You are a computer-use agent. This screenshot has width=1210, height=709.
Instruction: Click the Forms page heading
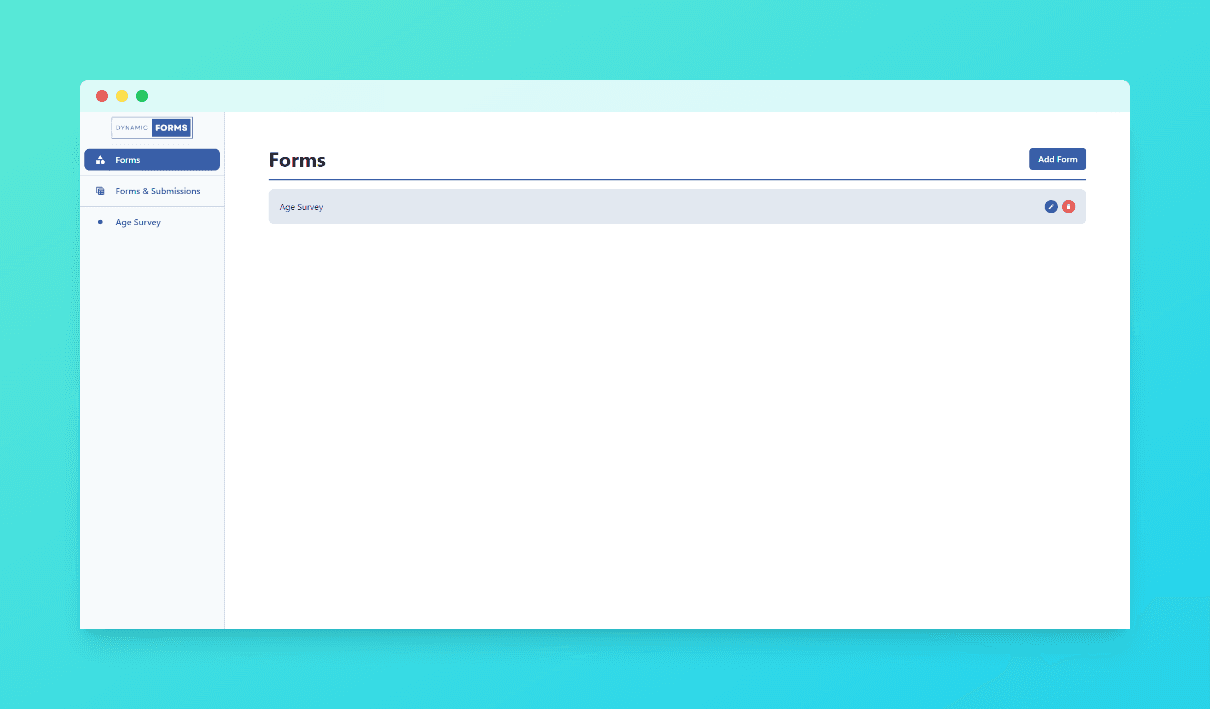pyautogui.click(x=296, y=160)
